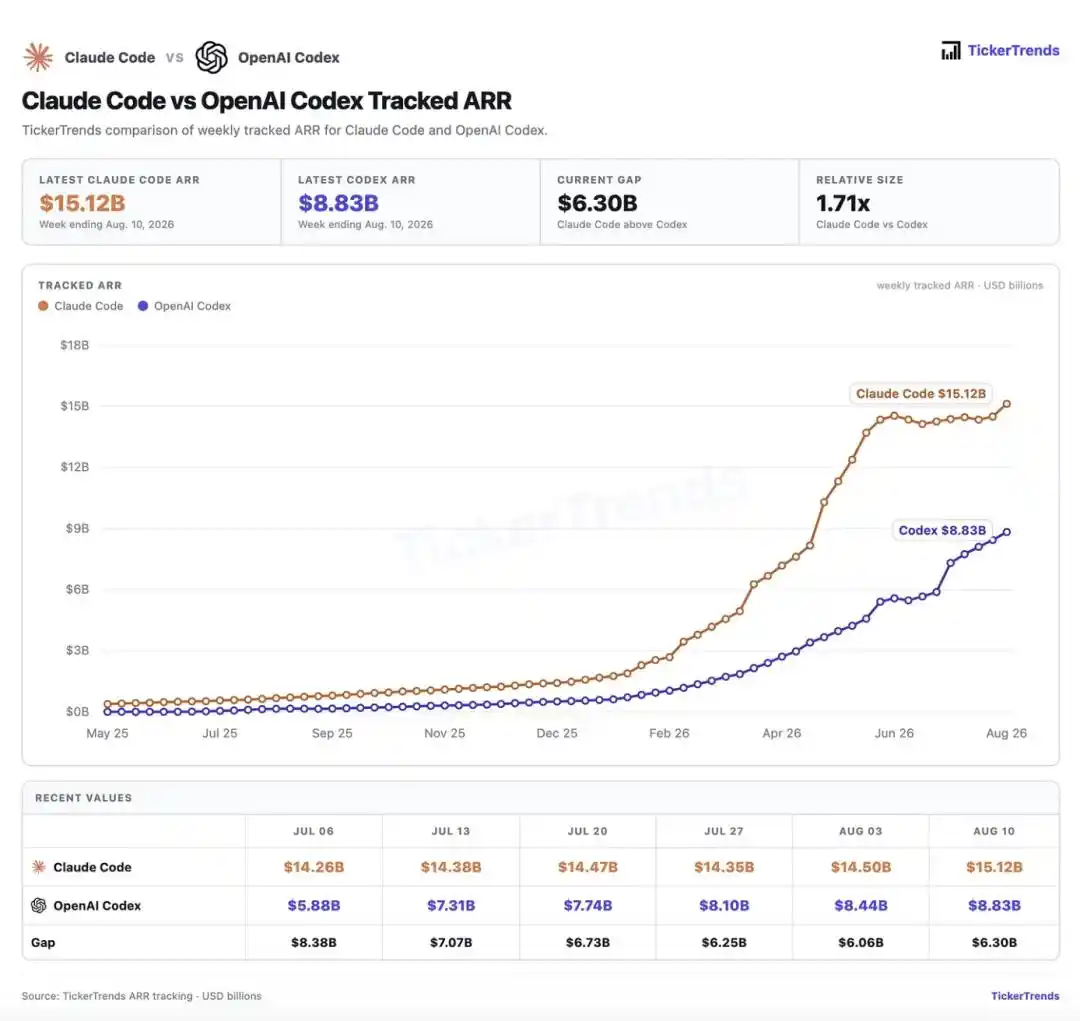The width and height of the screenshot is (1080, 1021).
Task: Click the 'Feb 26' x-axis label
Action: 669,733
